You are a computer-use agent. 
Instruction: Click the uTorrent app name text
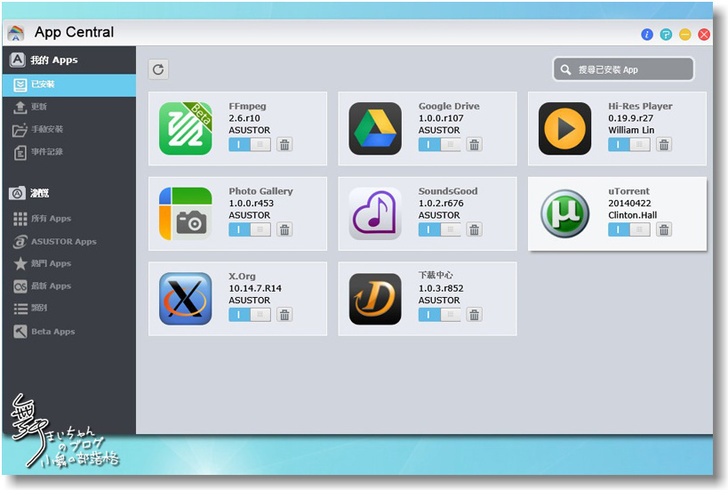coord(629,191)
